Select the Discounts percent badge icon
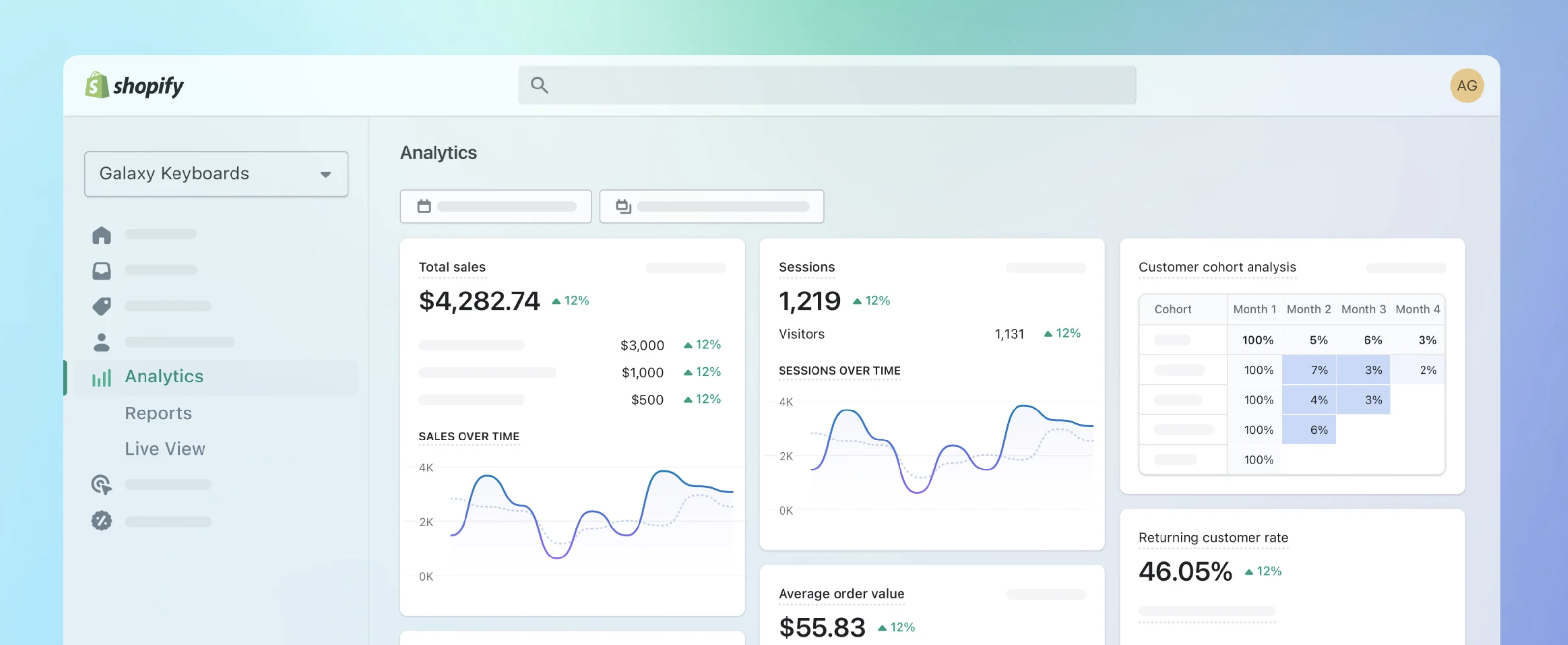Screen dimensions: 1568x645 click(x=102, y=521)
